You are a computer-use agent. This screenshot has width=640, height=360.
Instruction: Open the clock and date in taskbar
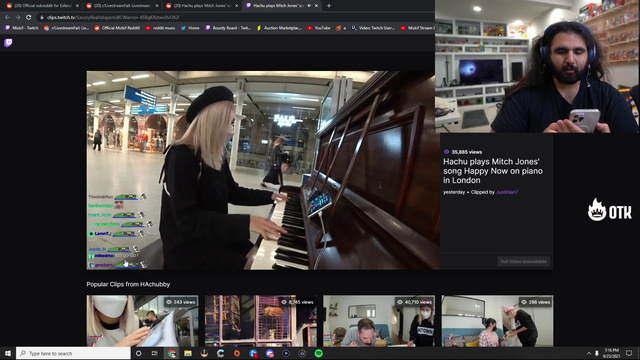611,353
